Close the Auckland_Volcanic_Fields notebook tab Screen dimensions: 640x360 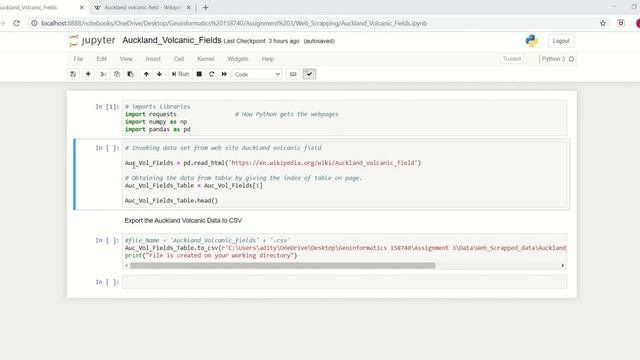82,7
